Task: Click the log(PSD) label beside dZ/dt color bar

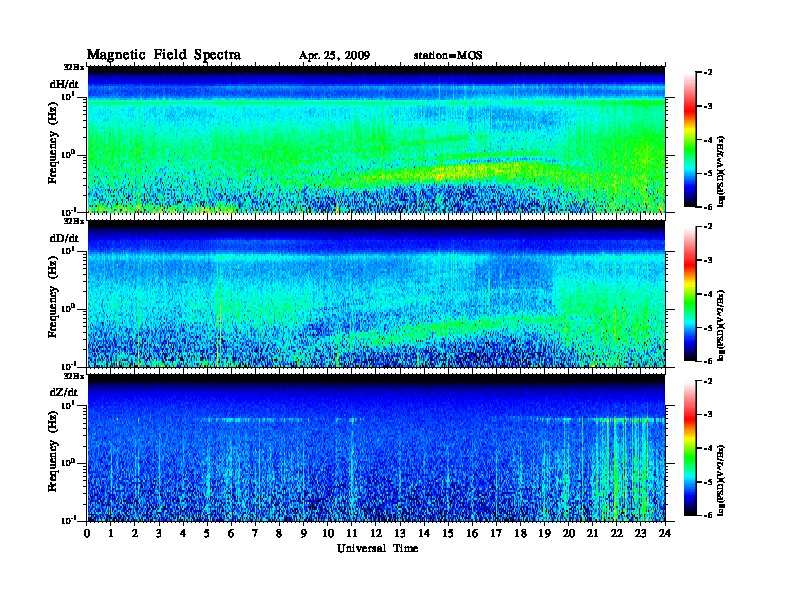Action: click(721, 480)
